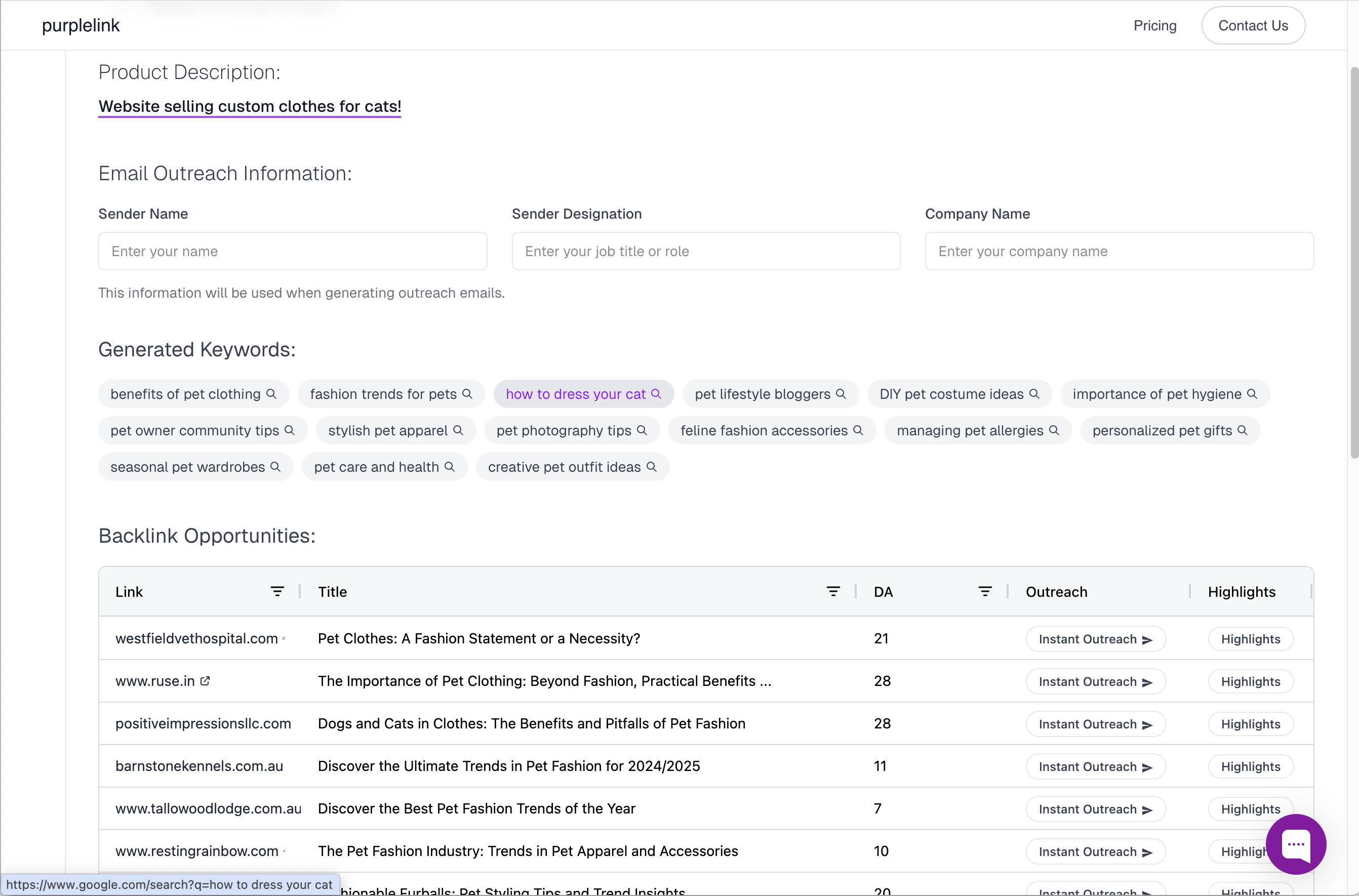Focus the Company Name input field
The height and width of the screenshot is (896, 1359).
(x=1119, y=251)
